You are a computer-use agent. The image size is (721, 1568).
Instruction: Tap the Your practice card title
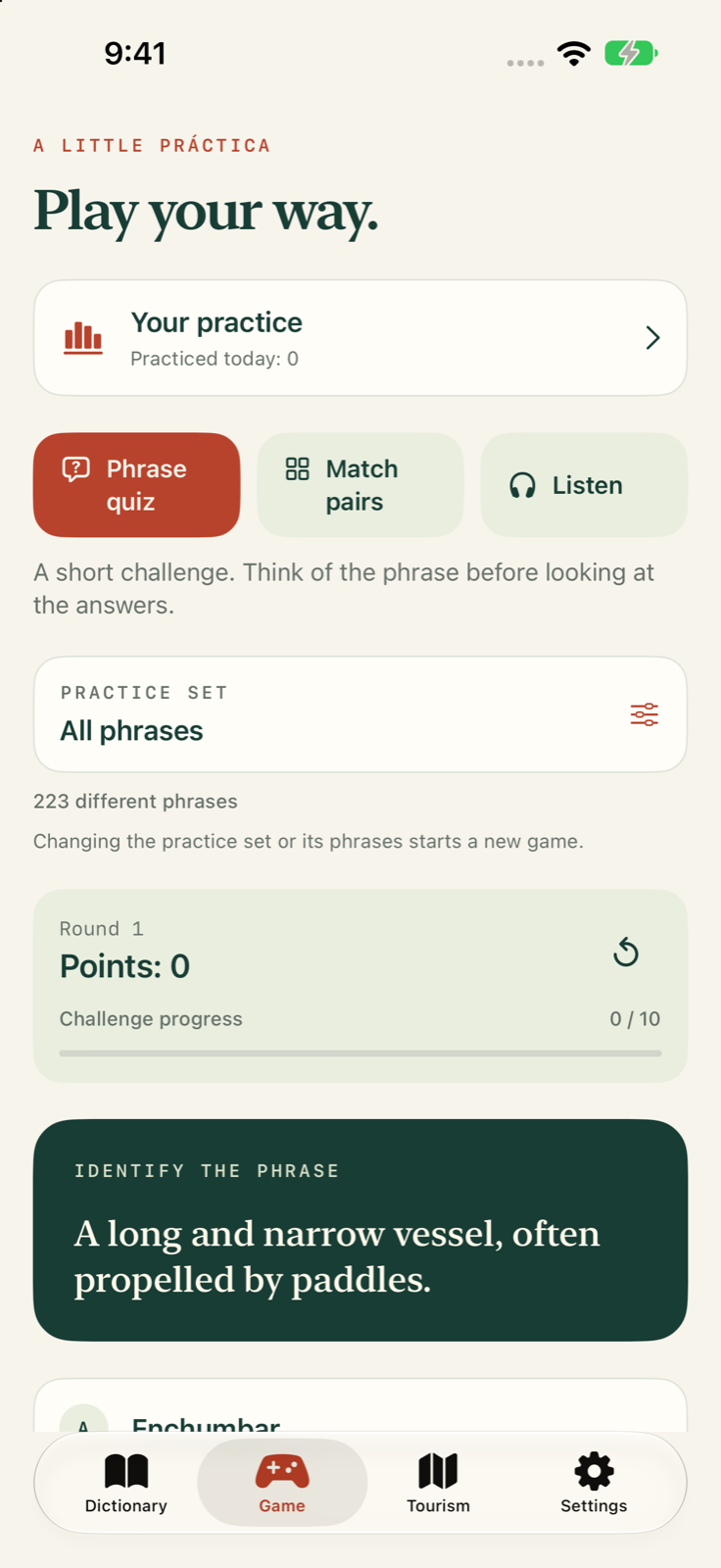point(216,322)
